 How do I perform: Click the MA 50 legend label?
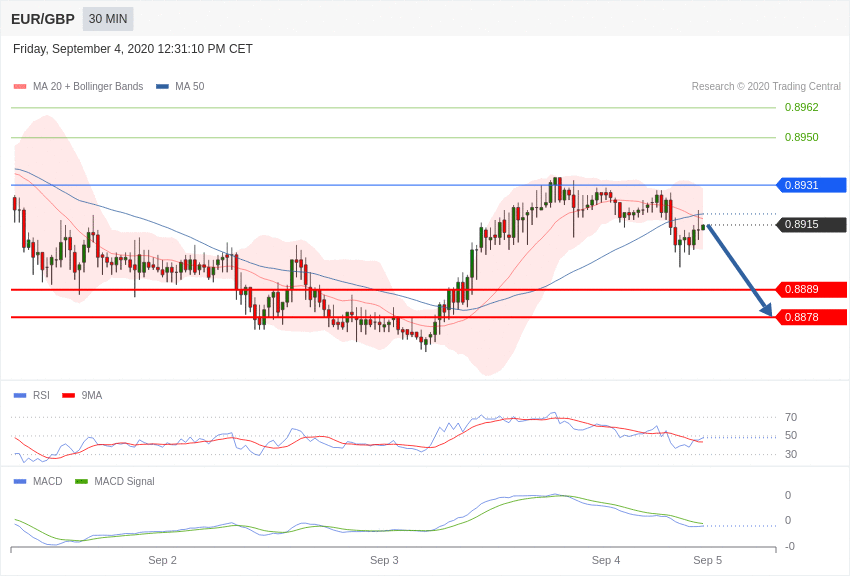click(x=190, y=86)
